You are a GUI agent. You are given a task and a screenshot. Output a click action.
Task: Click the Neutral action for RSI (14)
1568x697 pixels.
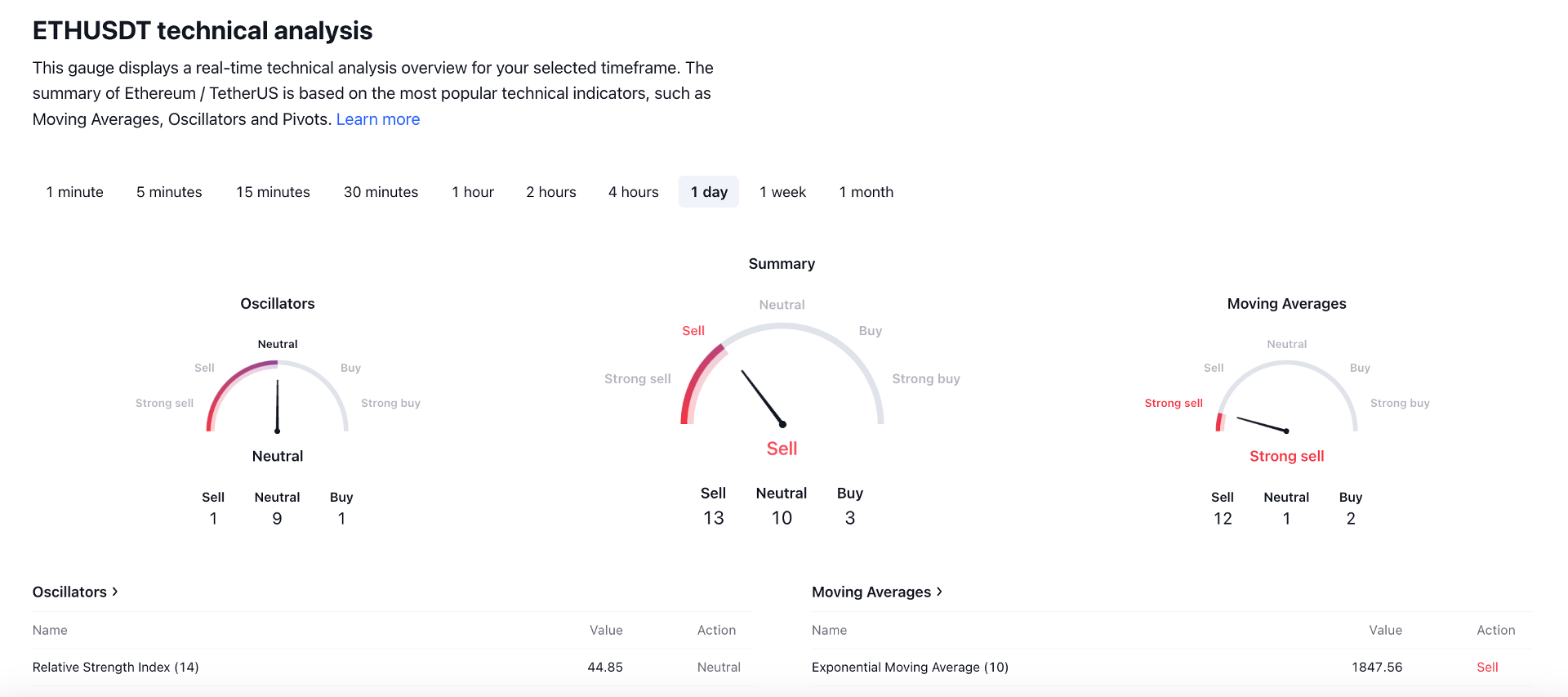[x=719, y=668]
